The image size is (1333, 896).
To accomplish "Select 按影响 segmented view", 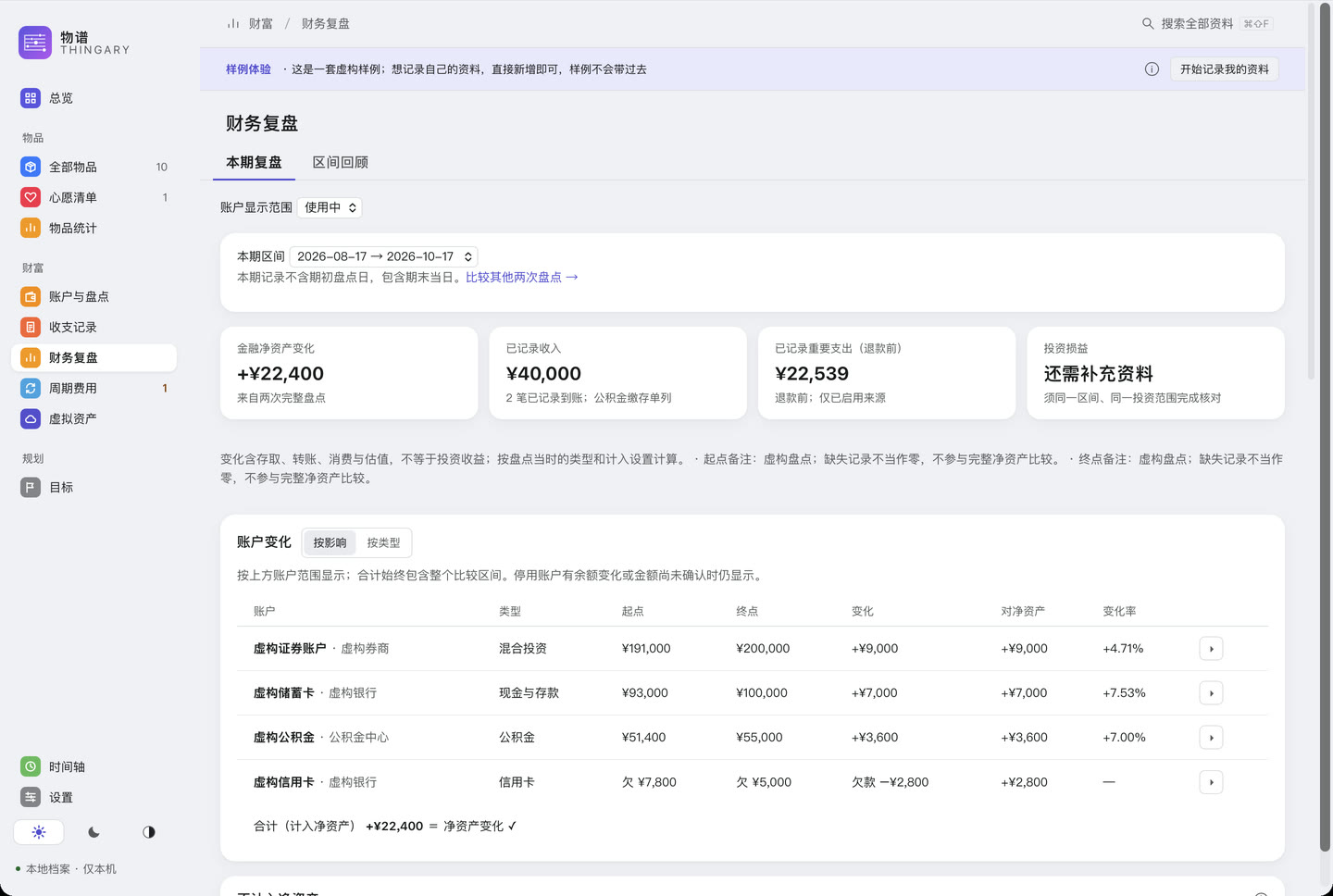I will pyautogui.click(x=330, y=543).
